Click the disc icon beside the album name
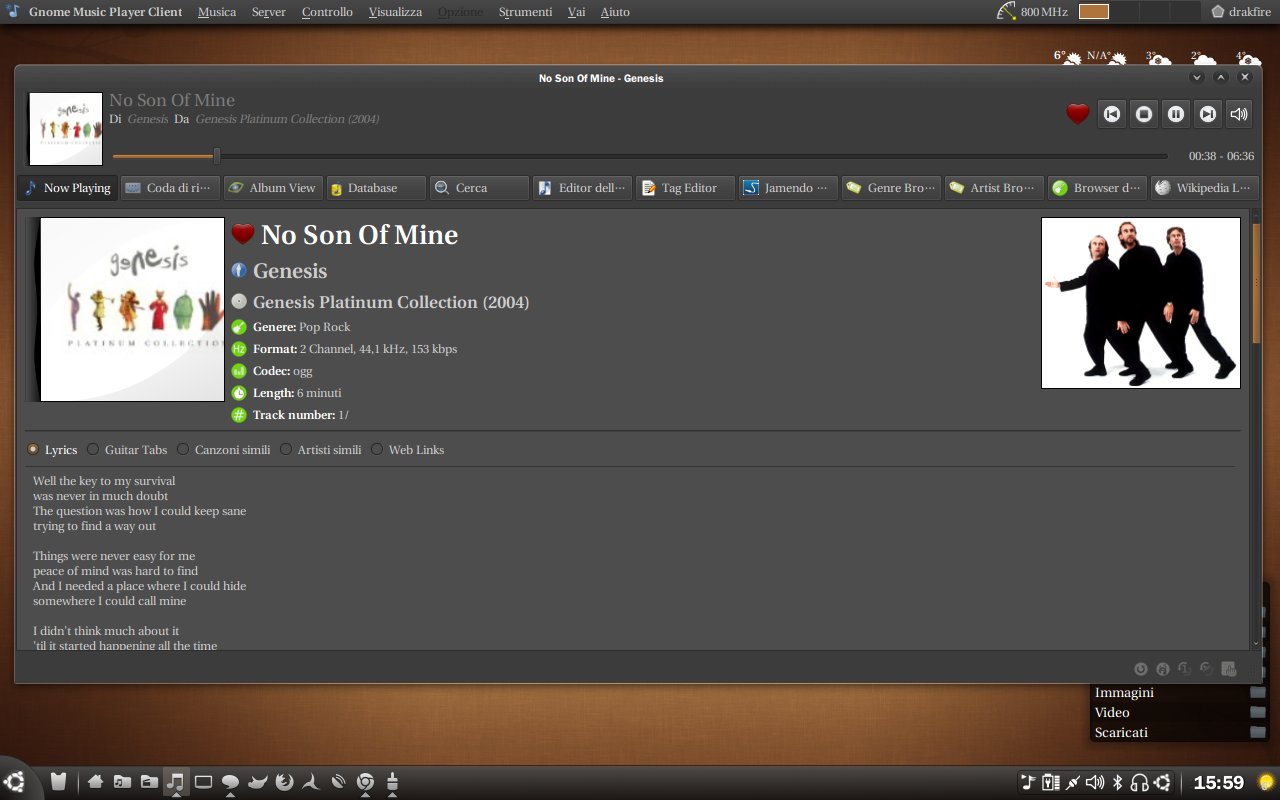Screen dimensions: 1280x800 (x=239, y=301)
